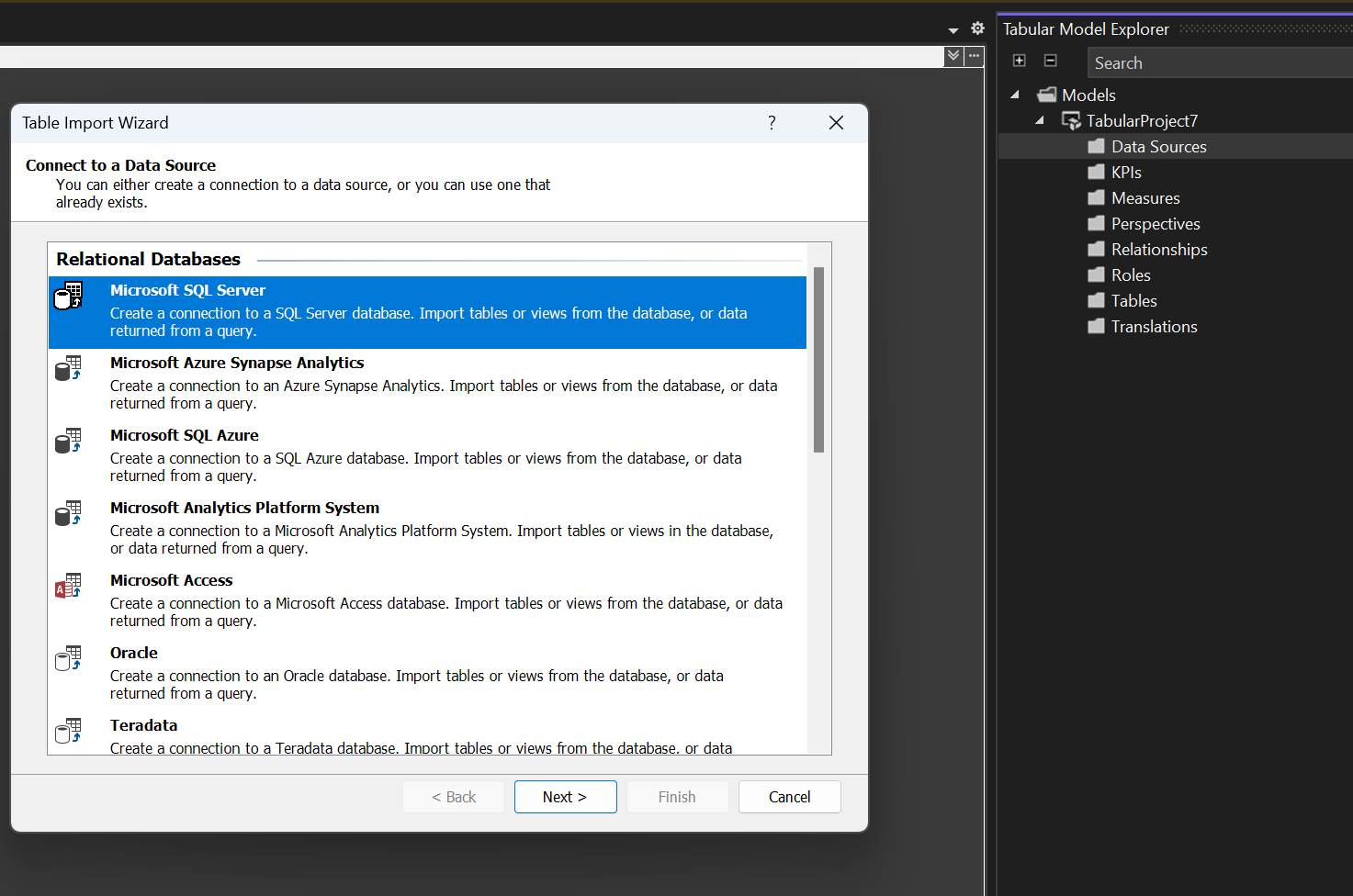Cancel the Table Import Wizard

(x=789, y=797)
